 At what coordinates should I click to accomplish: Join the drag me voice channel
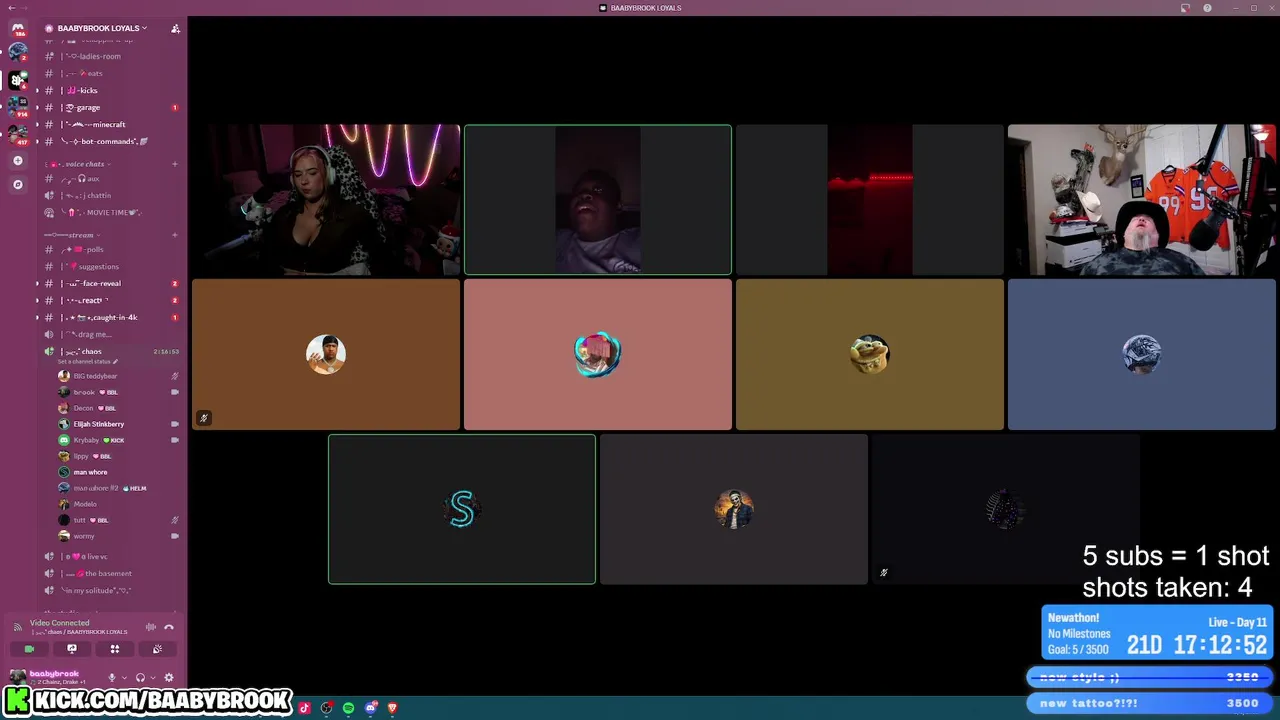[x=112, y=334]
